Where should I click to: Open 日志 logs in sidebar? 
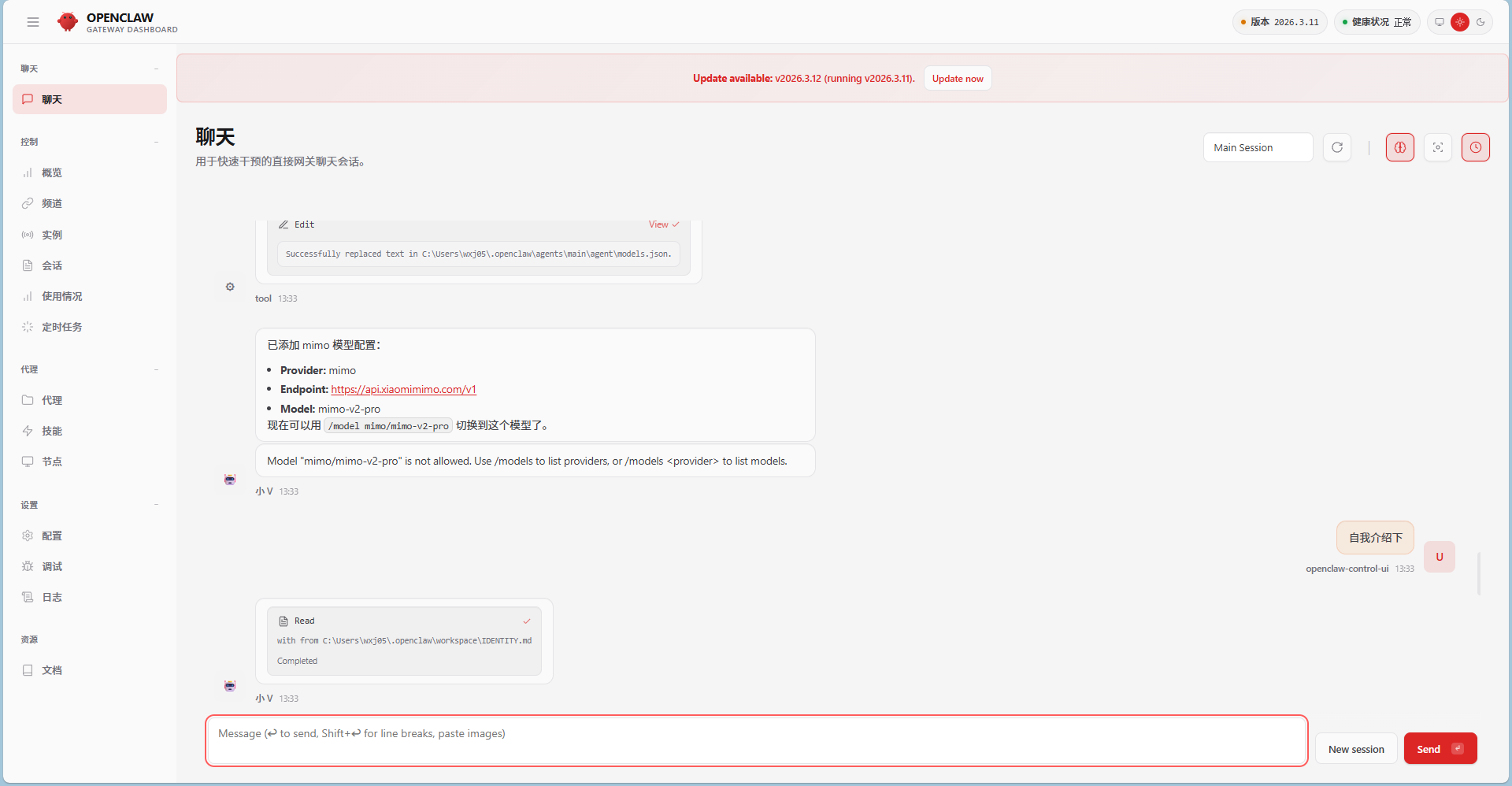[90, 597]
